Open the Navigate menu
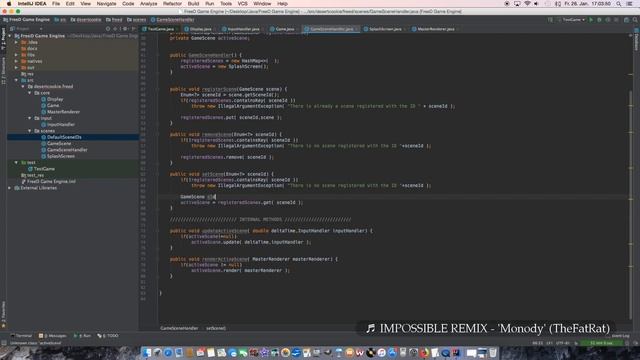The image size is (640, 360). (106, 4)
